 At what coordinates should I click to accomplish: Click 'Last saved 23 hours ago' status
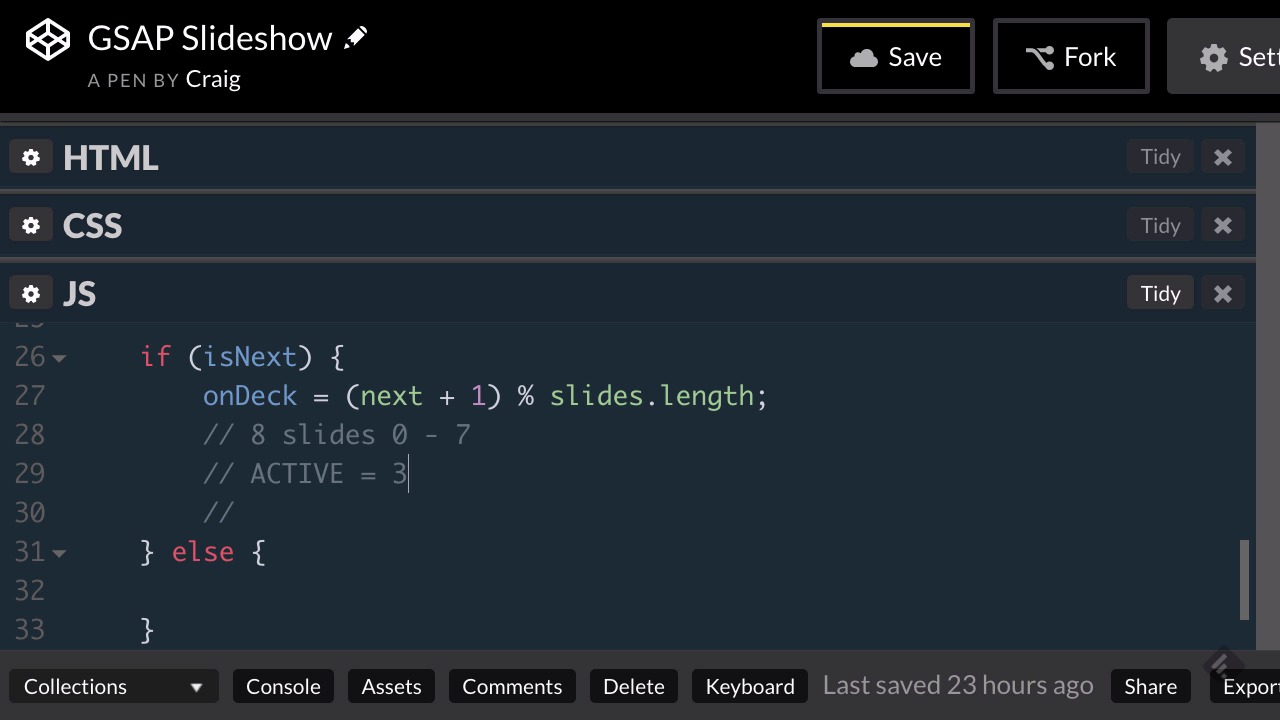click(x=958, y=686)
